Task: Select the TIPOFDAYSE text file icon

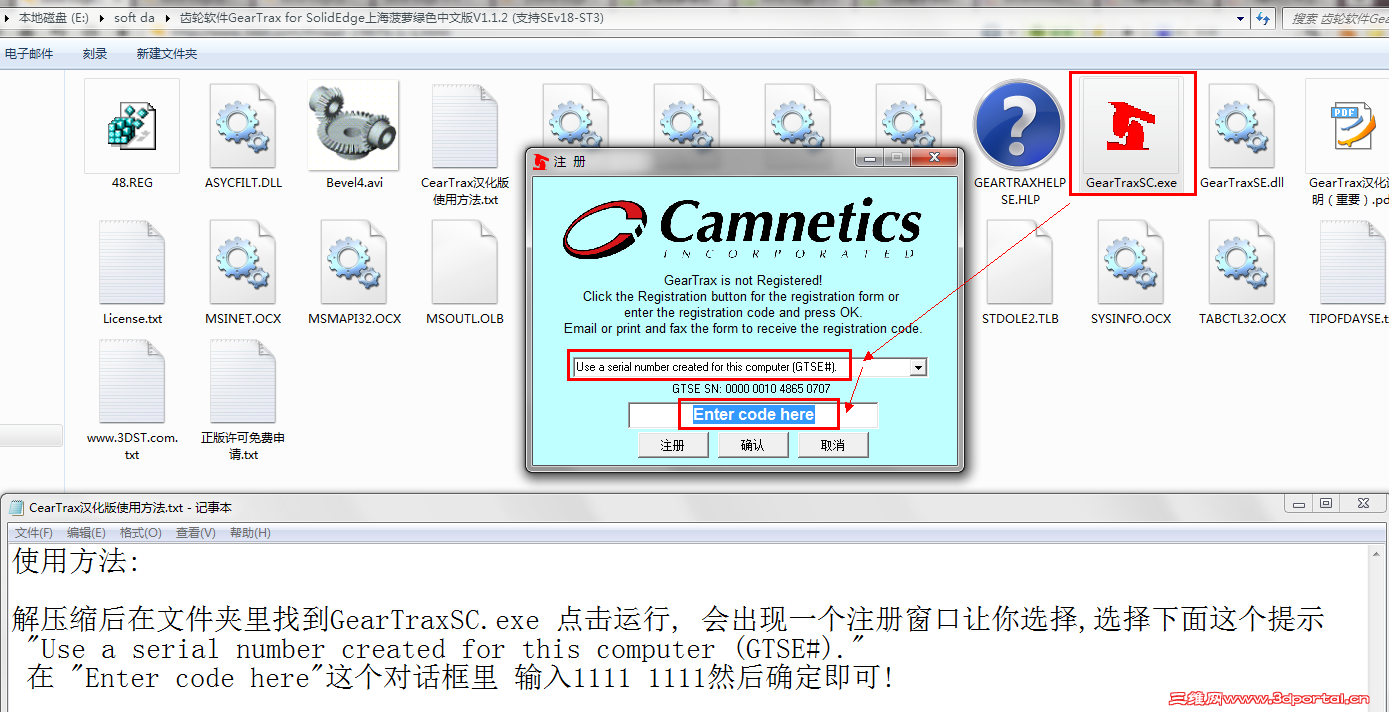Action: click(1352, 262)
